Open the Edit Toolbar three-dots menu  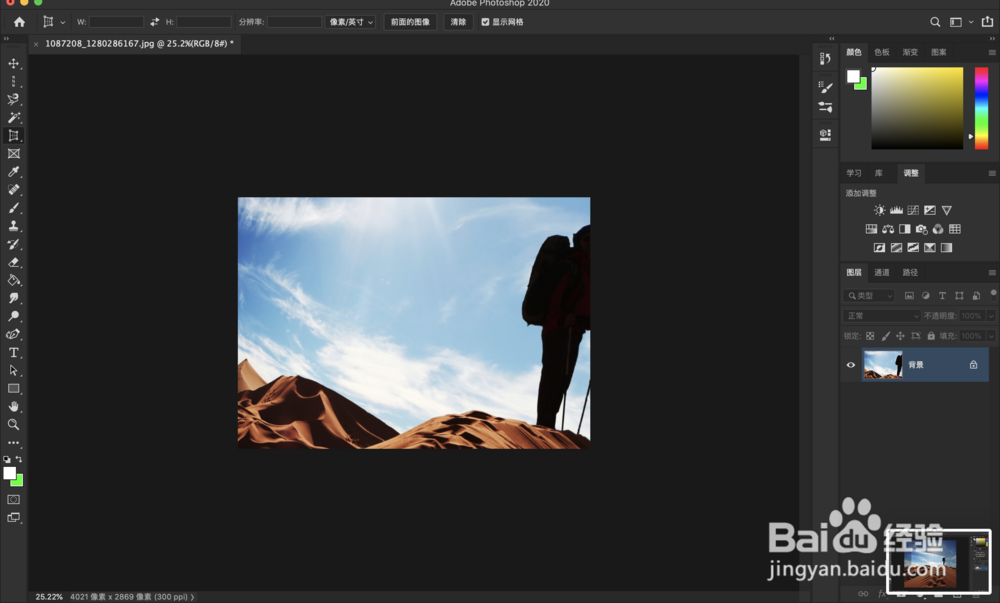pyautogui.click(x=13, y=442)
